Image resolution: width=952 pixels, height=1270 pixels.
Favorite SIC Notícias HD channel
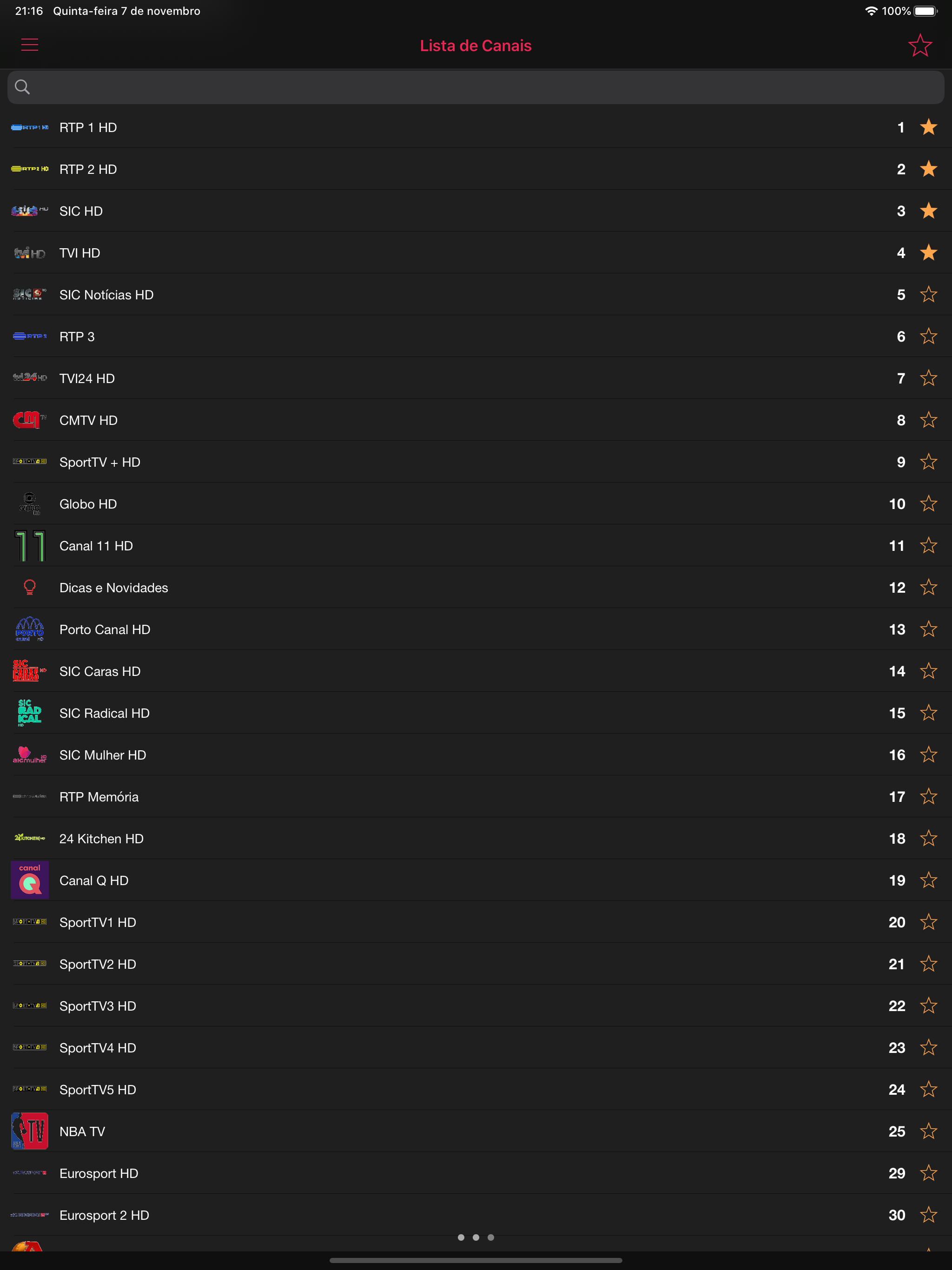[x=928, y=295]
